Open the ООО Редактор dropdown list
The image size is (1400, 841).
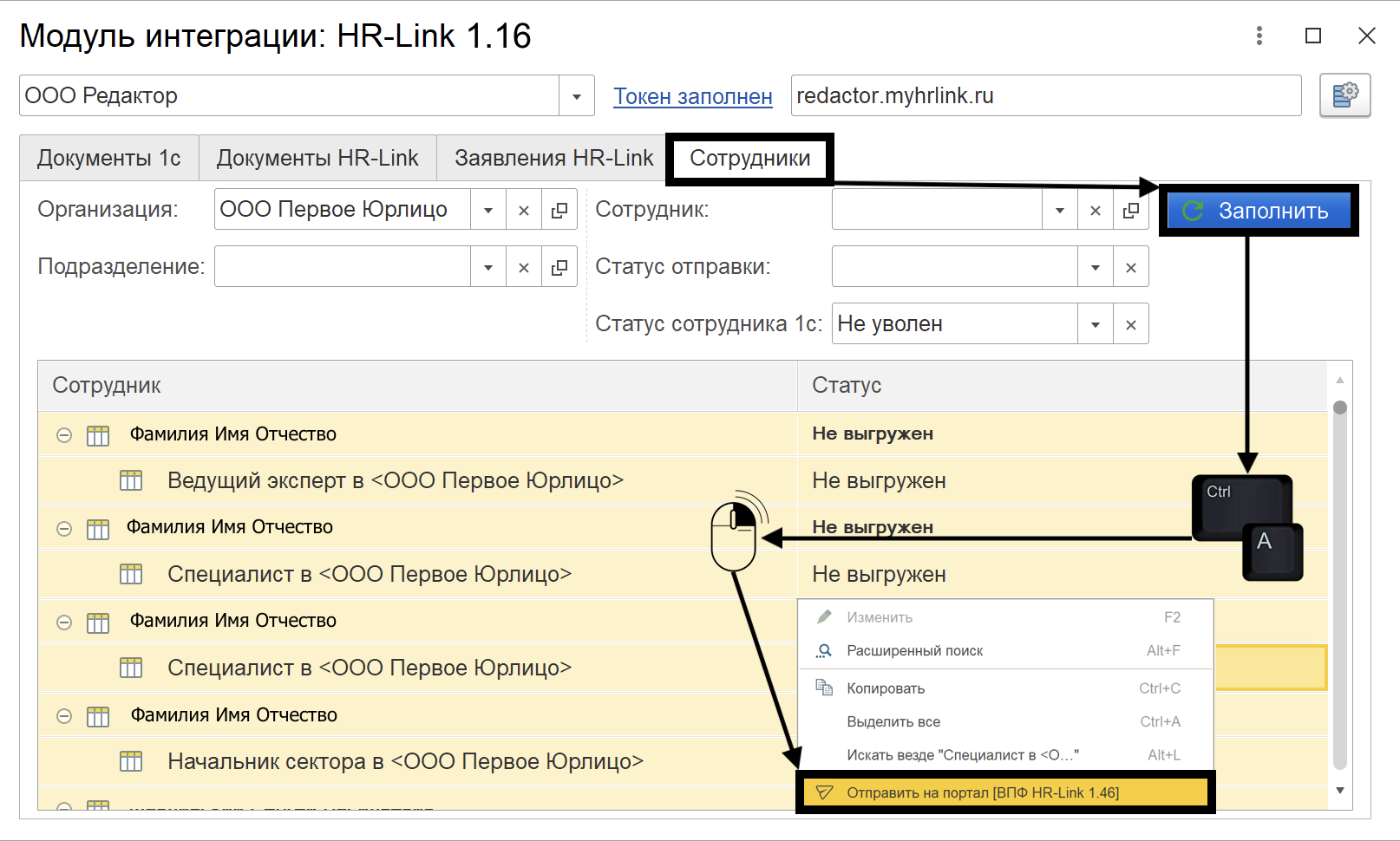pos(577,95)
